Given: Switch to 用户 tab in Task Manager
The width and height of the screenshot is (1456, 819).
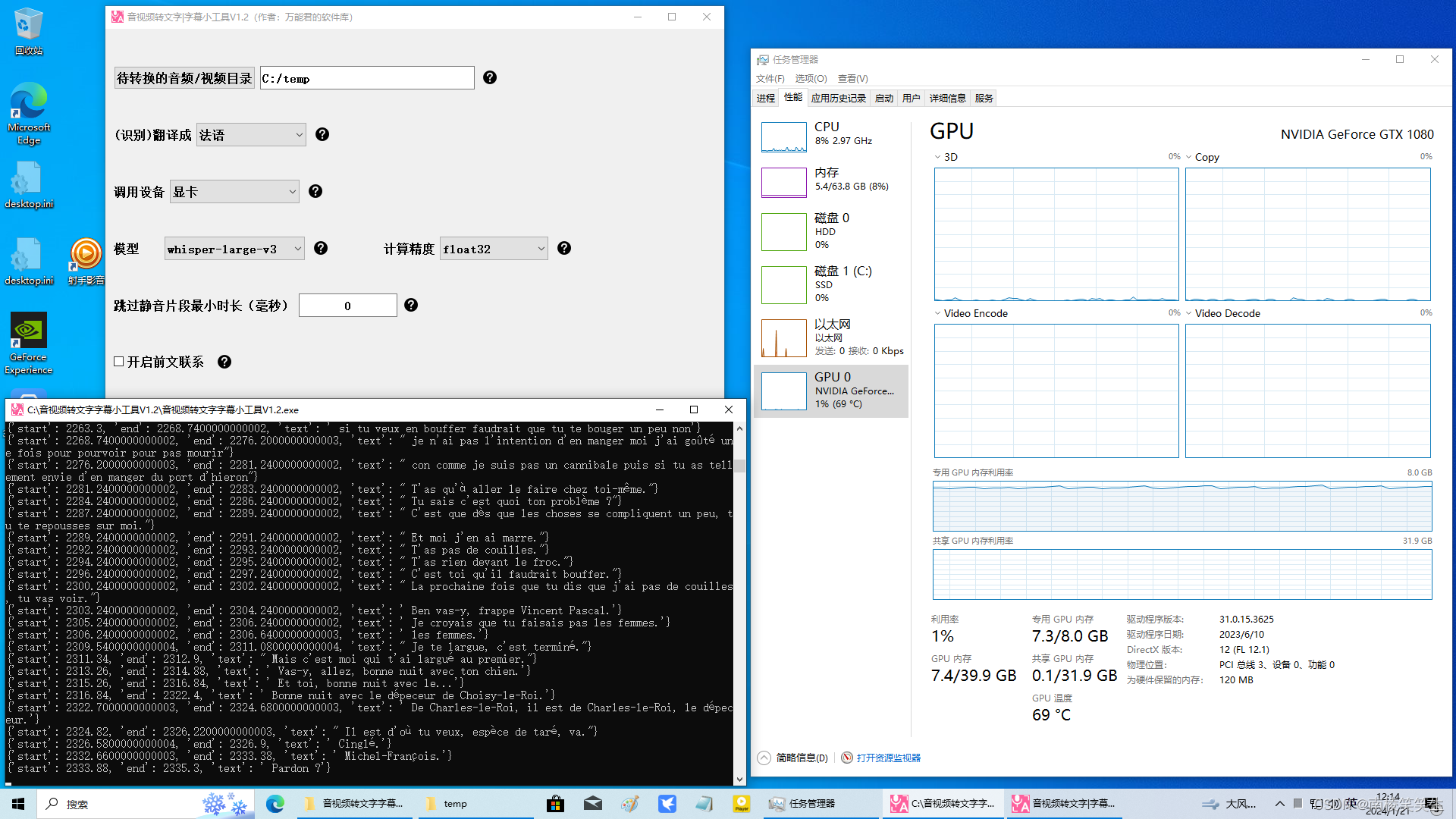Looking at the screenshot, I should [x=912, y=98].
